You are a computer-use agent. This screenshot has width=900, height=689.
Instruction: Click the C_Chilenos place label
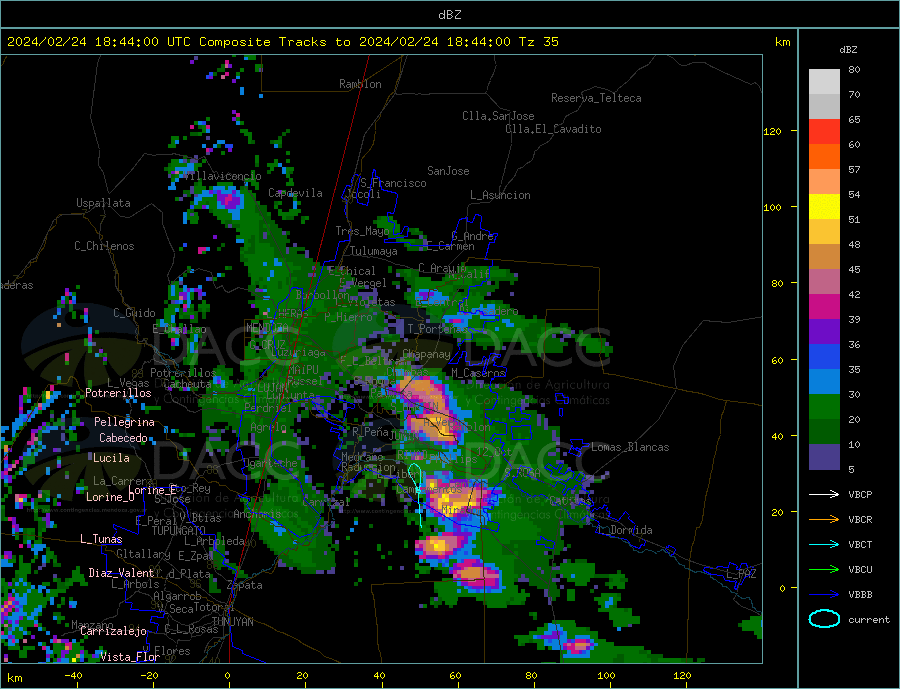pyautogui.click(x=104, y=246)
